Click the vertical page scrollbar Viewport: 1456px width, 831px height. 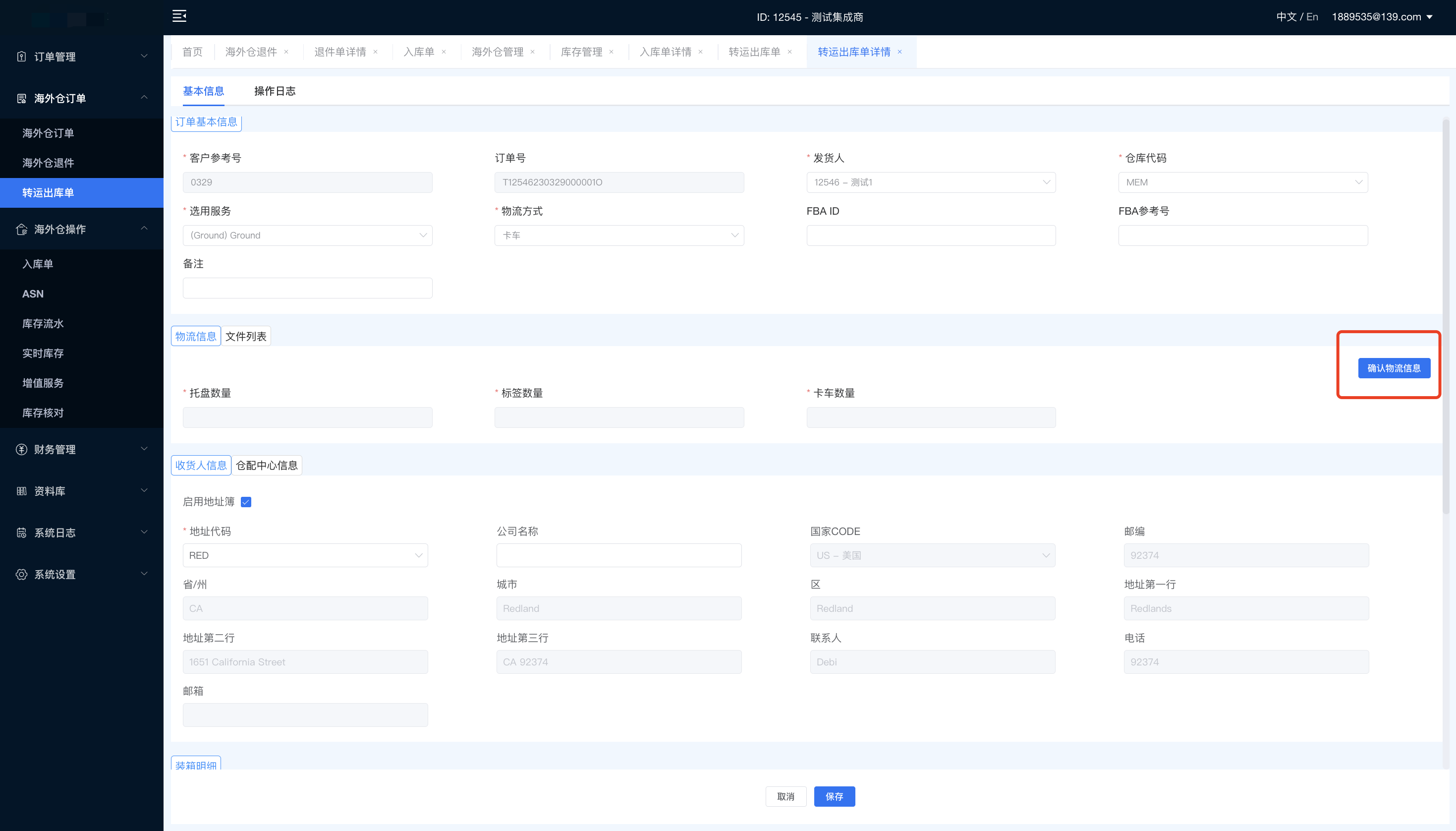coord(1446,317)
